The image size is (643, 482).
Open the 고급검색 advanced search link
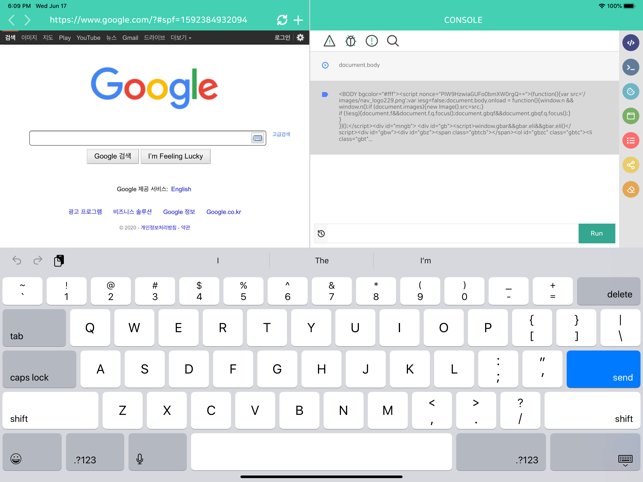pyautogui.click(x=281, y=134)
